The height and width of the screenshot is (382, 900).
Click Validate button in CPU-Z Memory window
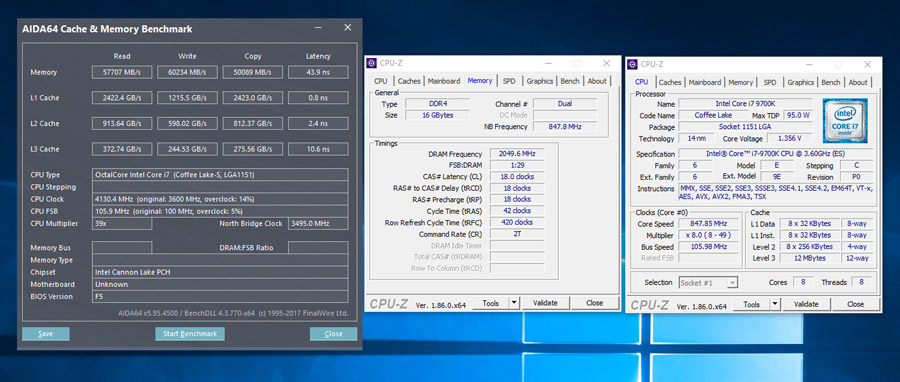545,303
